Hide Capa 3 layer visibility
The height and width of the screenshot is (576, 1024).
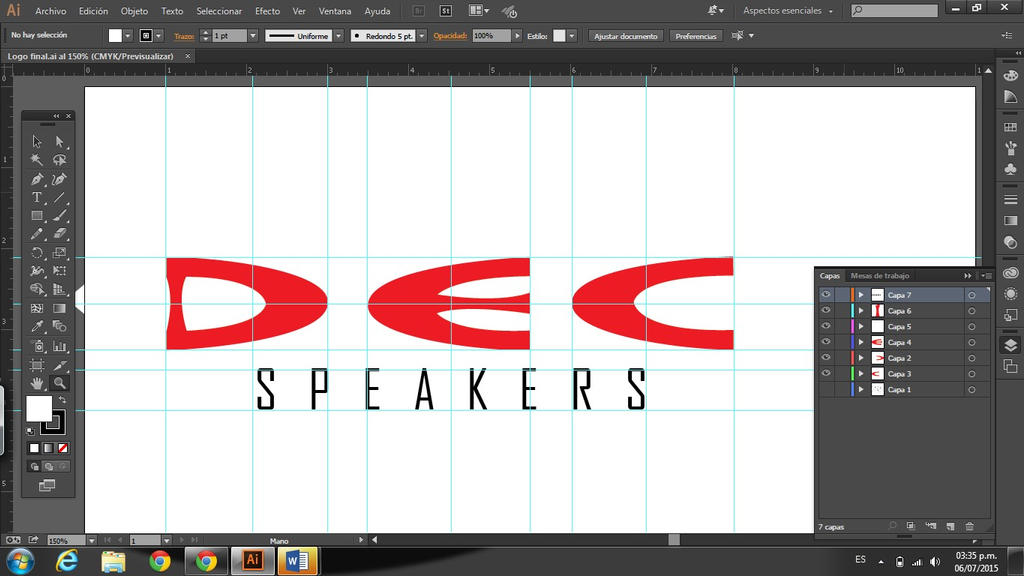(x=825, y=373)
